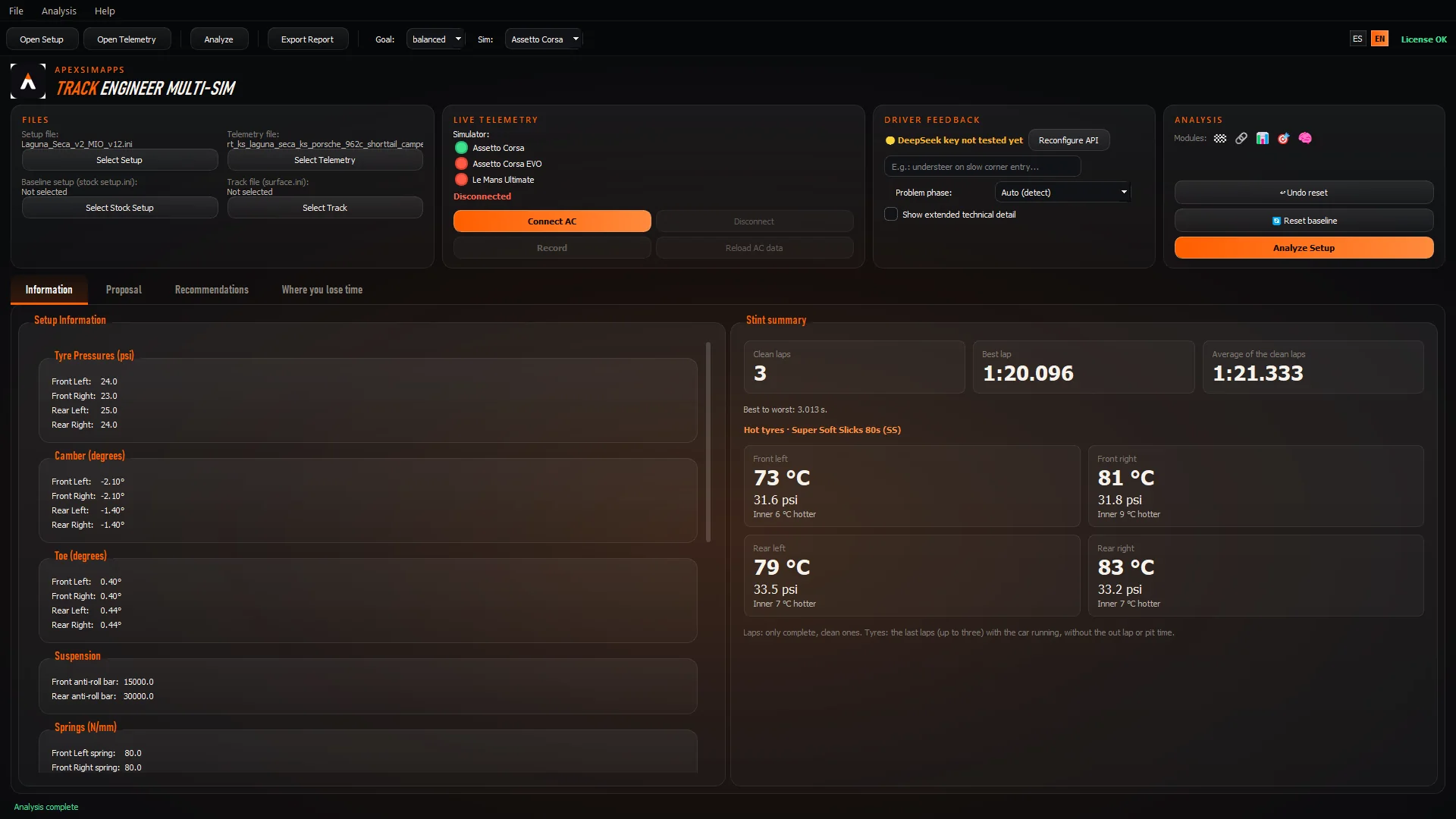The image size is (1456, 819).
Task: Click the License OK status text
Action: 1423,39
